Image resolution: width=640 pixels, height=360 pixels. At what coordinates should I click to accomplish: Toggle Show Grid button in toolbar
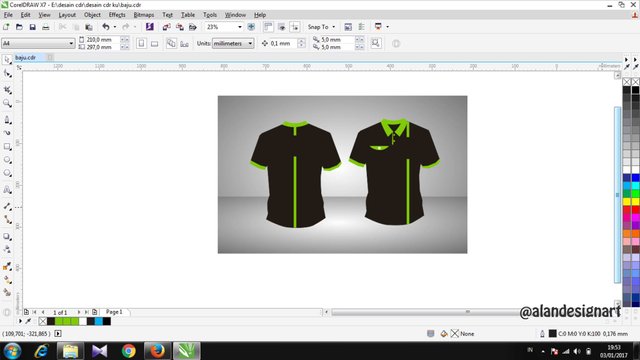point(281,27)
